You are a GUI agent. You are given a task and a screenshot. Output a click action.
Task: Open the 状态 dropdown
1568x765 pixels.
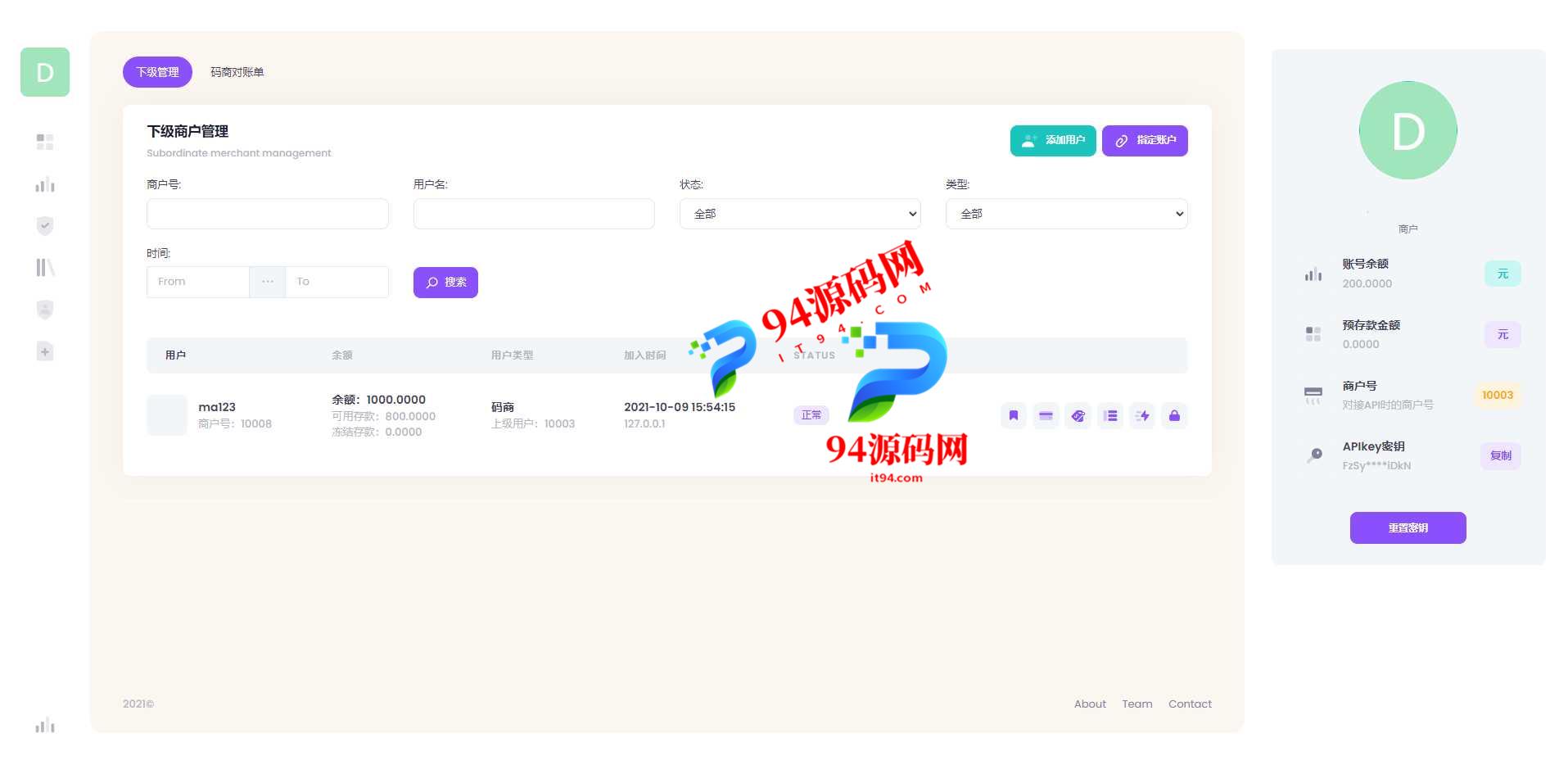tap(800, 214)
